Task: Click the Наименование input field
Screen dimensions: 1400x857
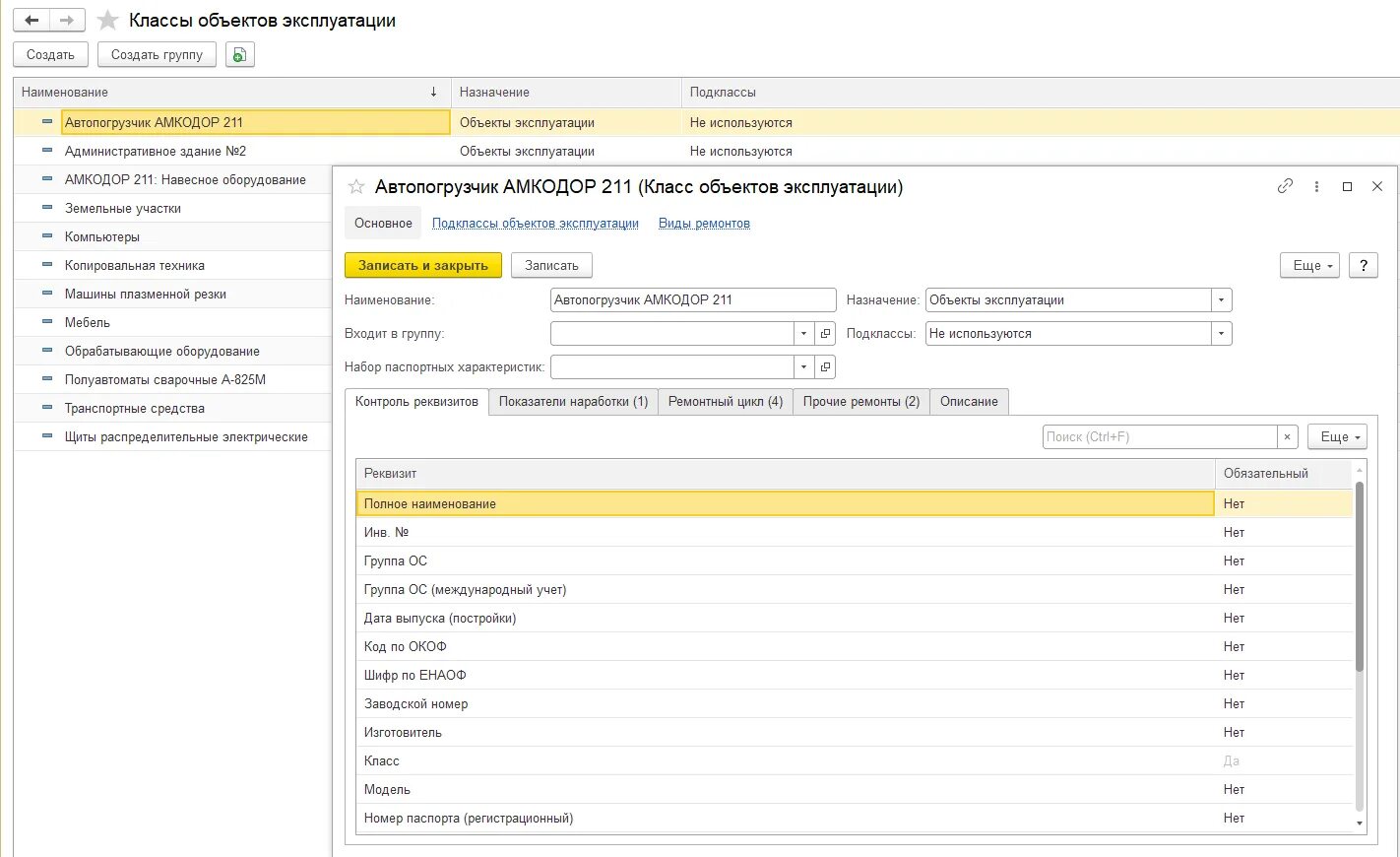Action: [693, 300]
